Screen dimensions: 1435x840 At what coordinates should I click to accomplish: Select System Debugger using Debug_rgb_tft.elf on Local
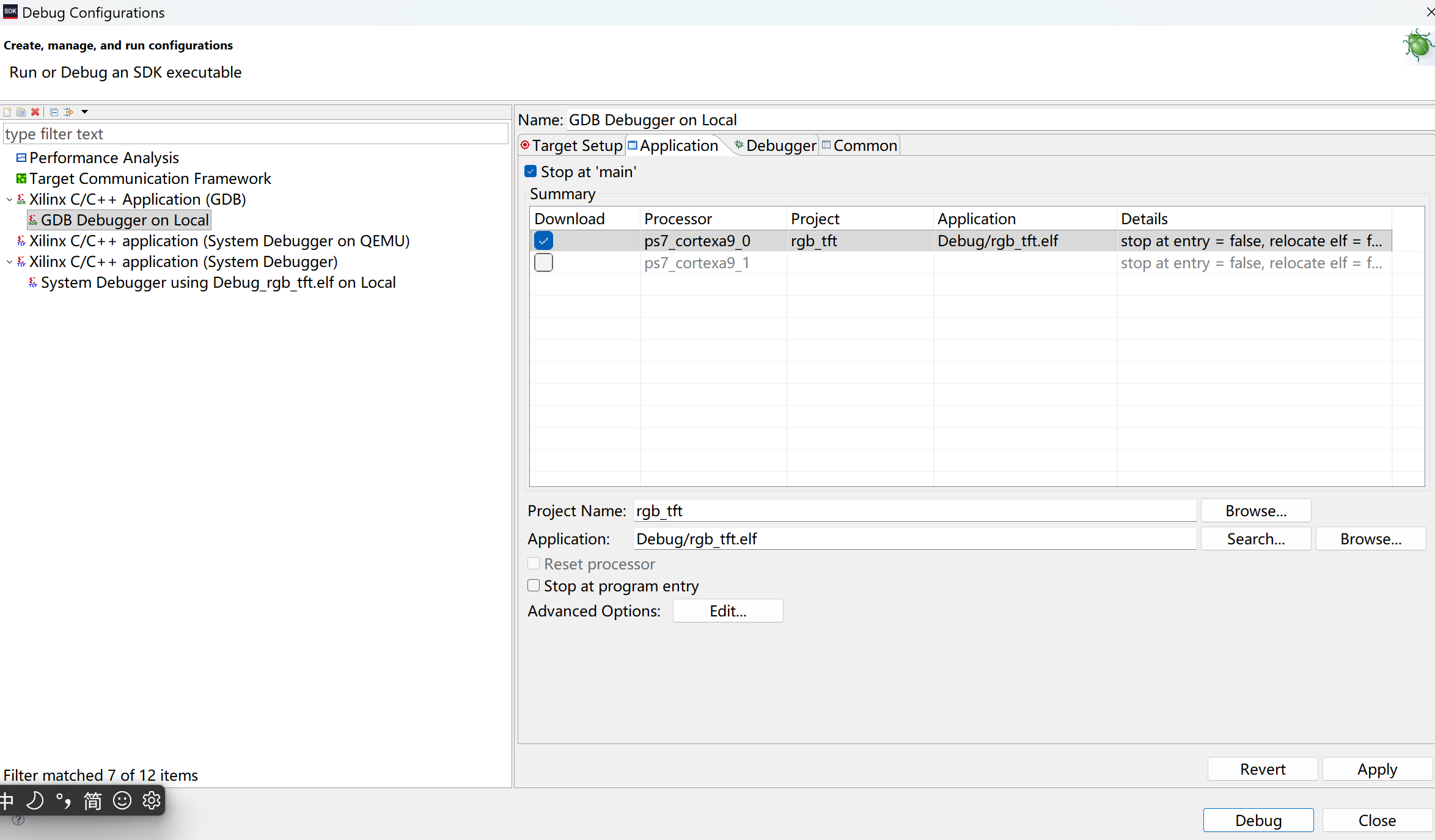coord(218,283)
